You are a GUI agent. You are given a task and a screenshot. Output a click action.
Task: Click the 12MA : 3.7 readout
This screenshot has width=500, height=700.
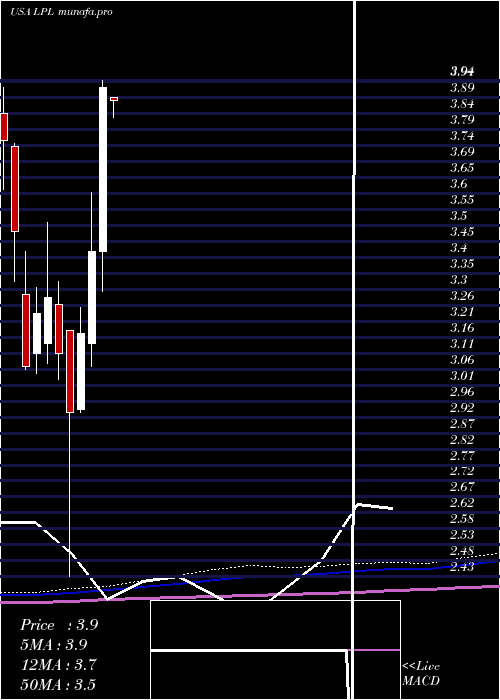tap(58, 664)
